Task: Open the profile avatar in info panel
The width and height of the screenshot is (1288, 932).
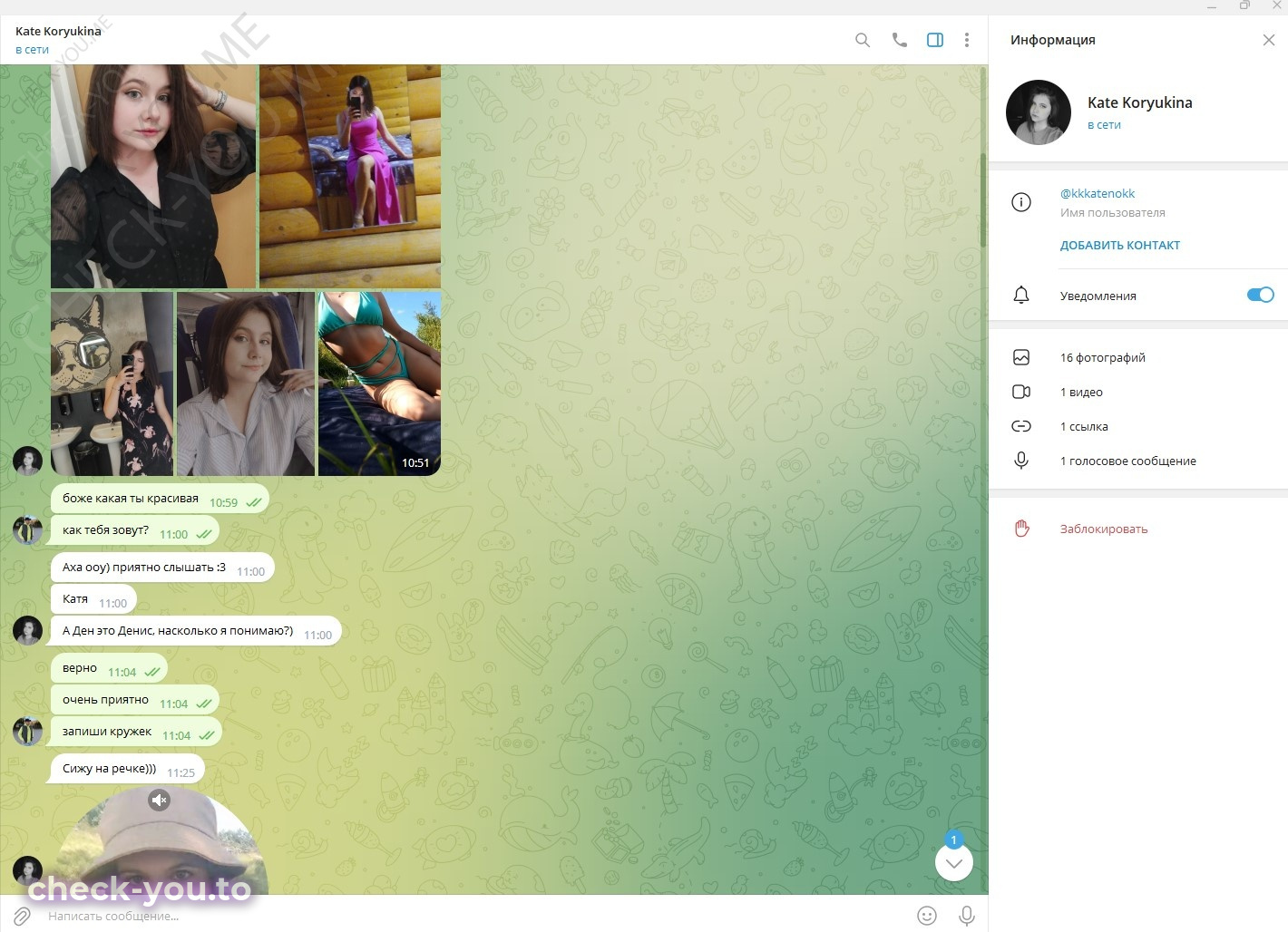Action: point(1039,112)
